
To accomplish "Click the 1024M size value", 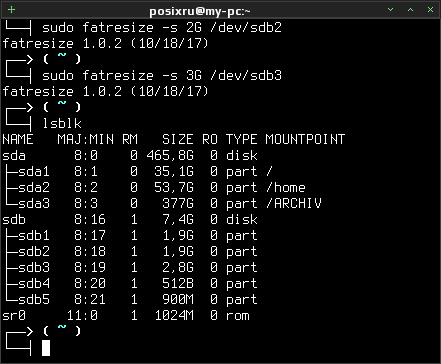I will 174,315.
